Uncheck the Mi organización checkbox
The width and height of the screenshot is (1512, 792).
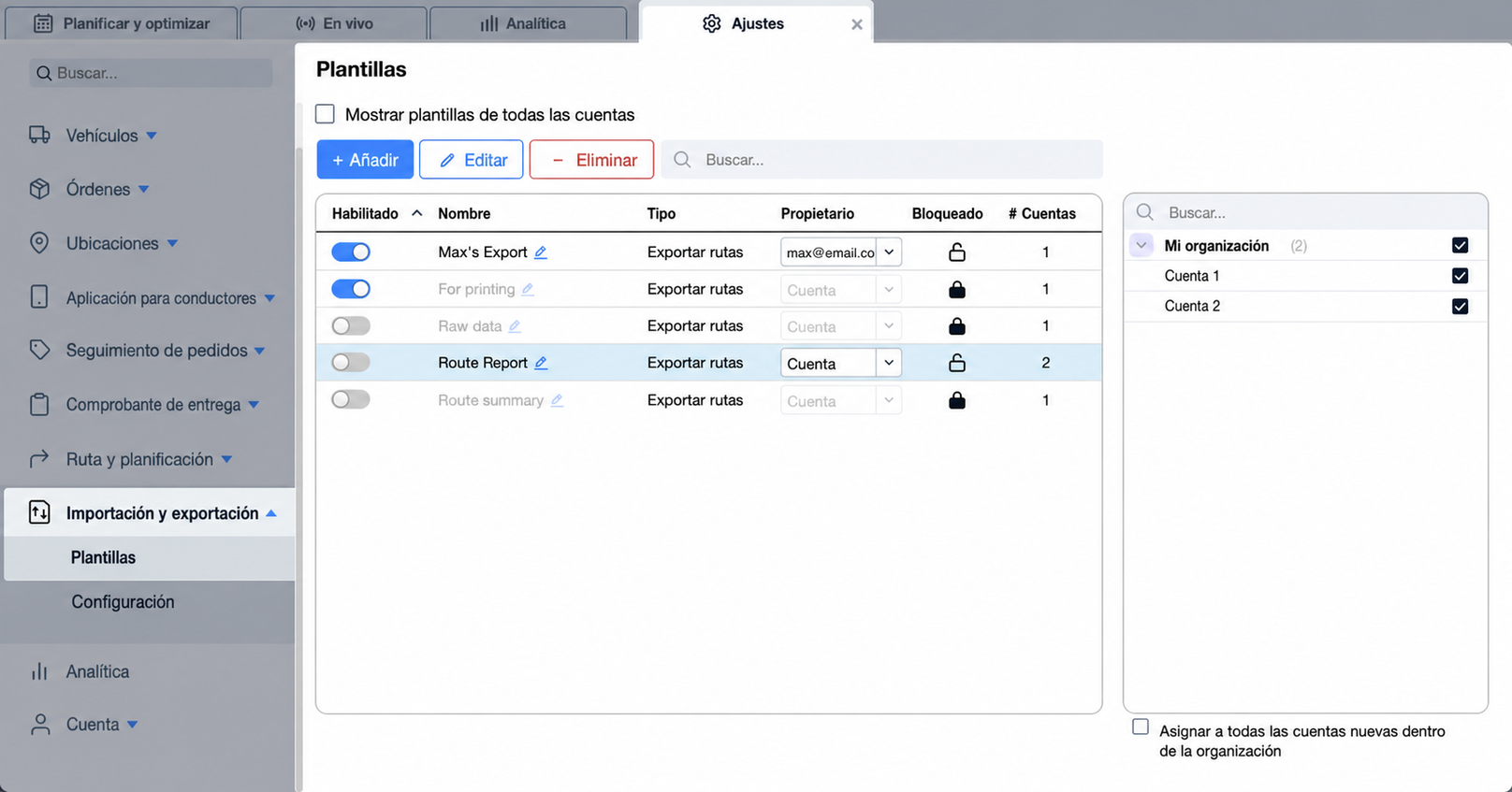pyautogui.click(x=1460, y=245)
